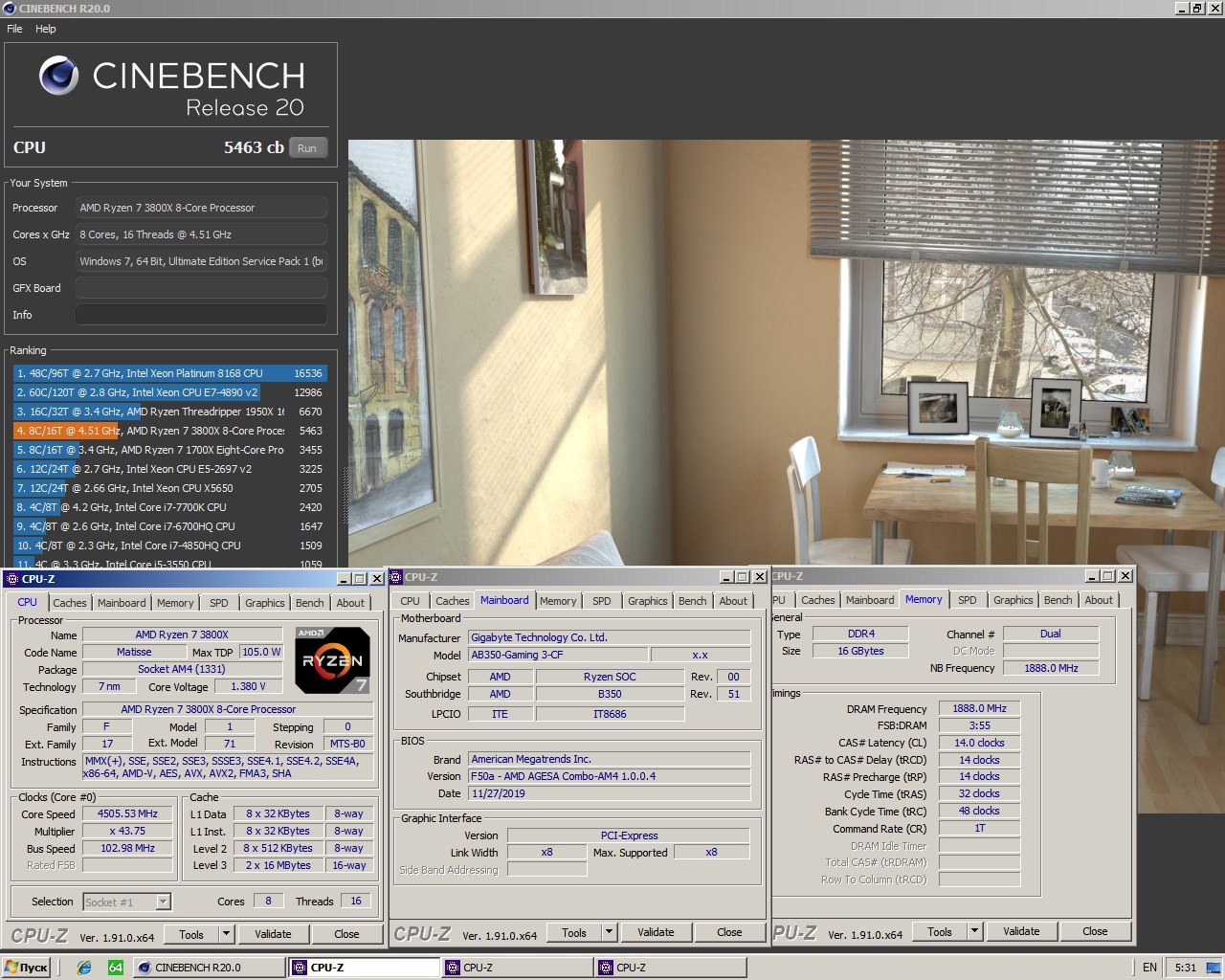This screenshot has width=1225, height=980.
Task: Click the Manufacturer value Gigabyte Technology Co. Ltd.
Action: [609, 637]
